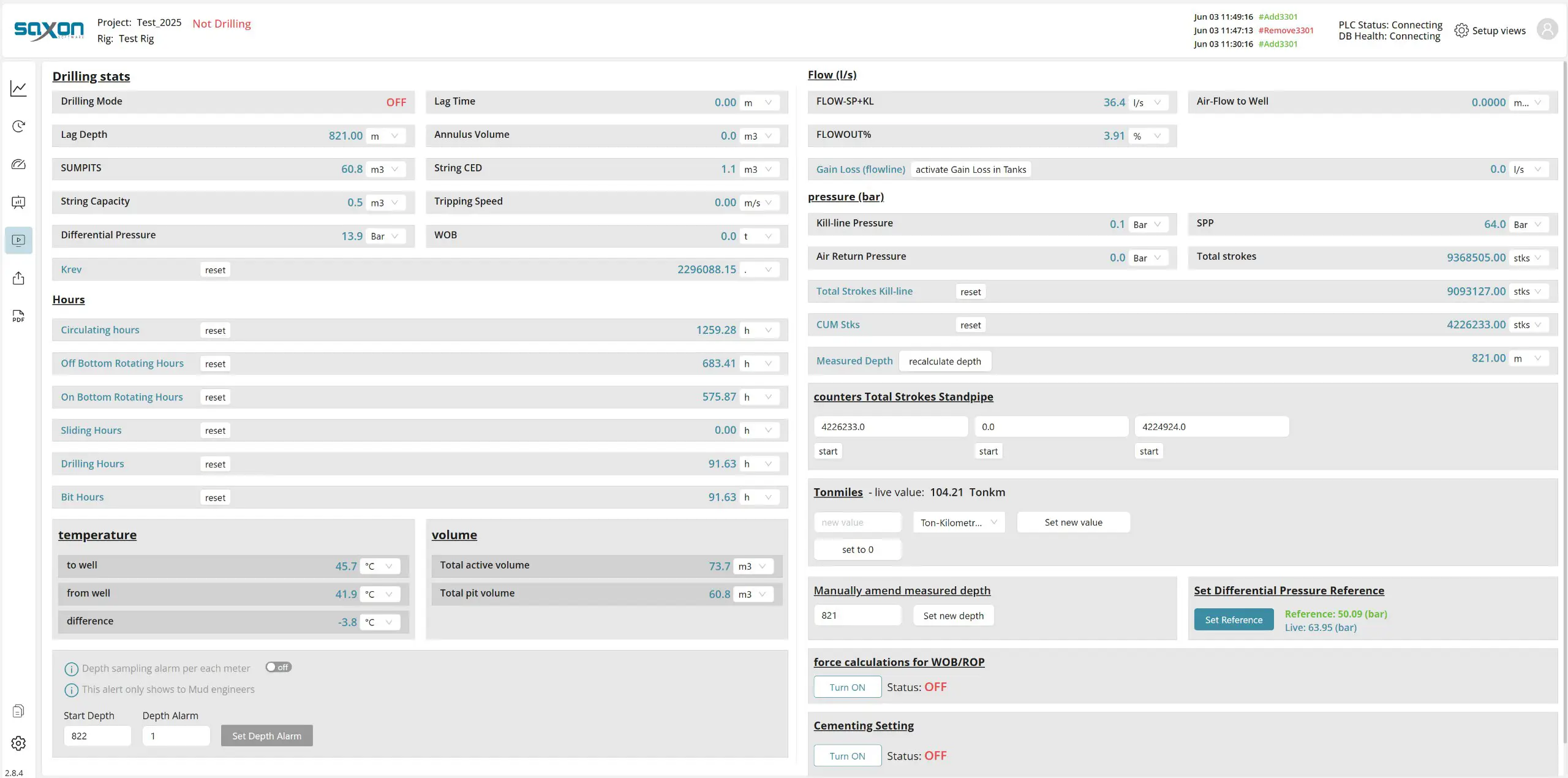Open Ton-Kilometre unit dropdown
The width and height of the screenshot is (1568, 778).
click(959, 523)
